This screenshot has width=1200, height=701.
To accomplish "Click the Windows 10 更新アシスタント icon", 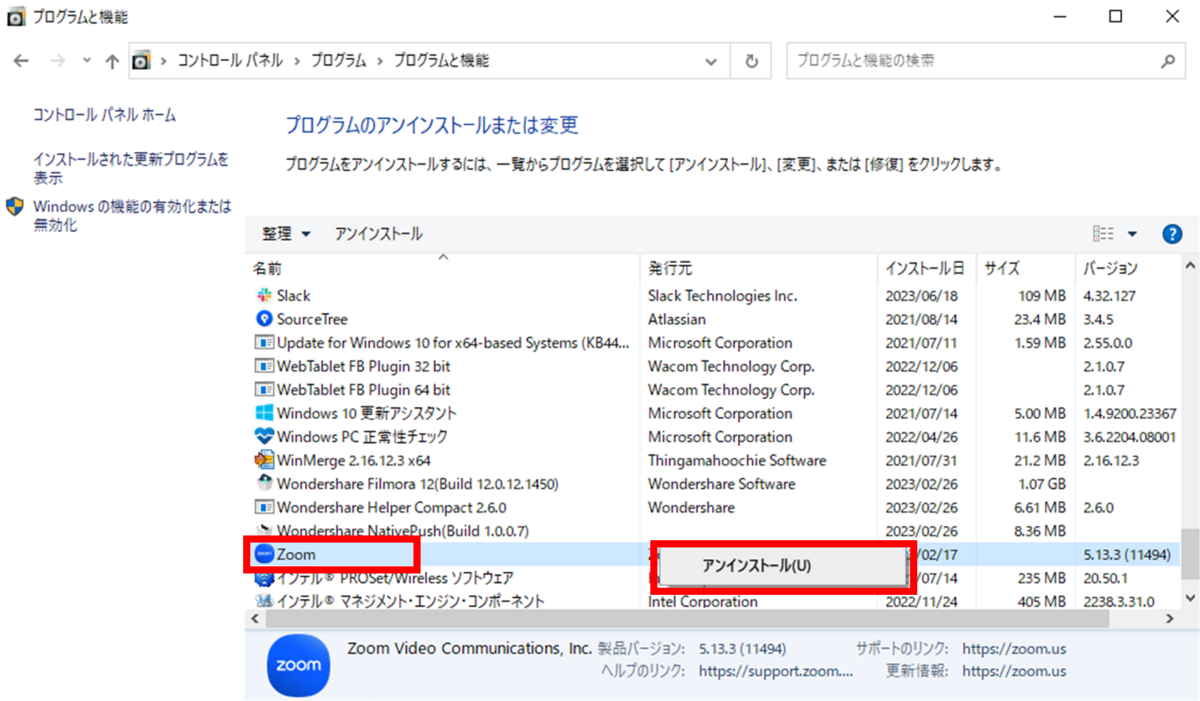I will pyautogui.click(x=264, y=413).
